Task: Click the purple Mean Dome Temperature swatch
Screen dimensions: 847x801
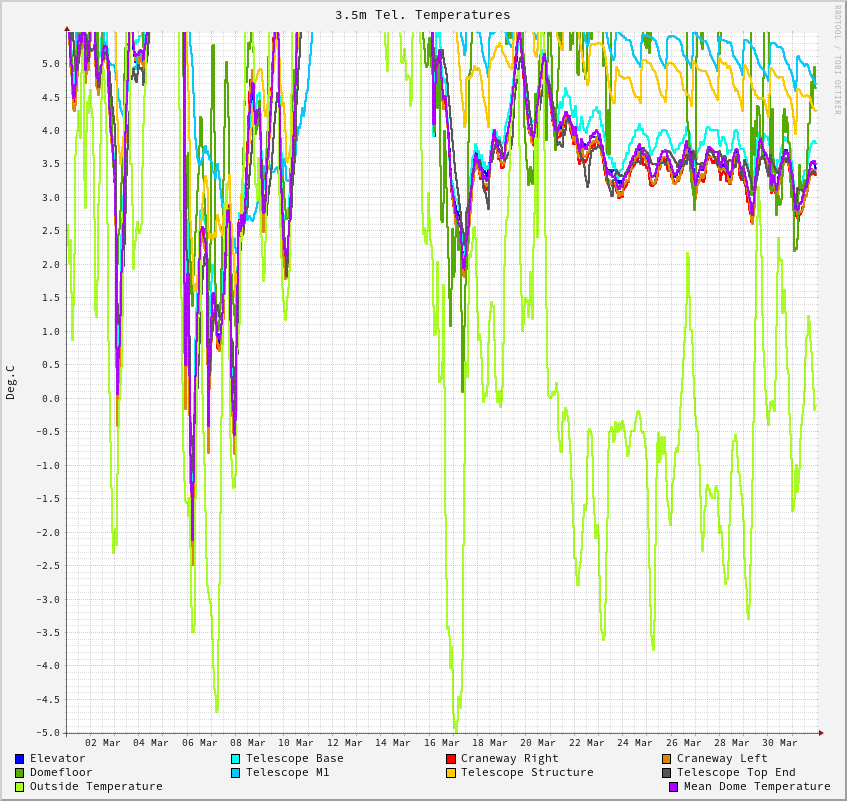Action: 674,787
